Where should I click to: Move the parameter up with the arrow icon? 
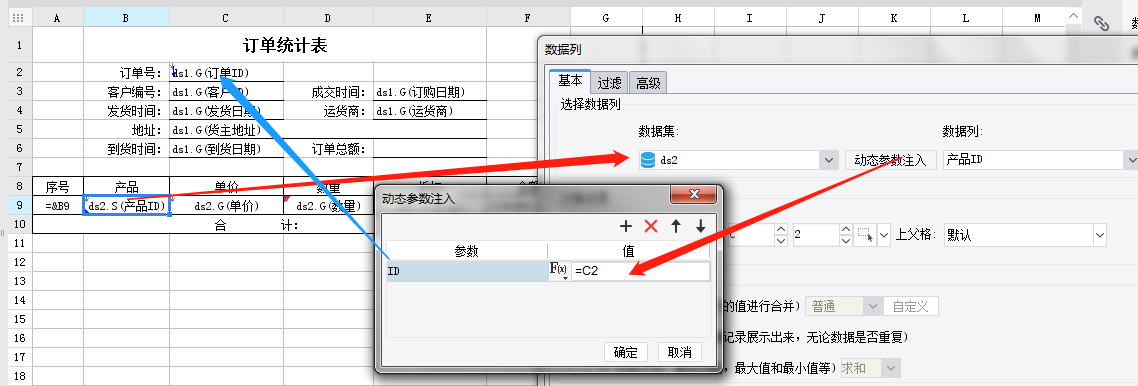point(676,226)
